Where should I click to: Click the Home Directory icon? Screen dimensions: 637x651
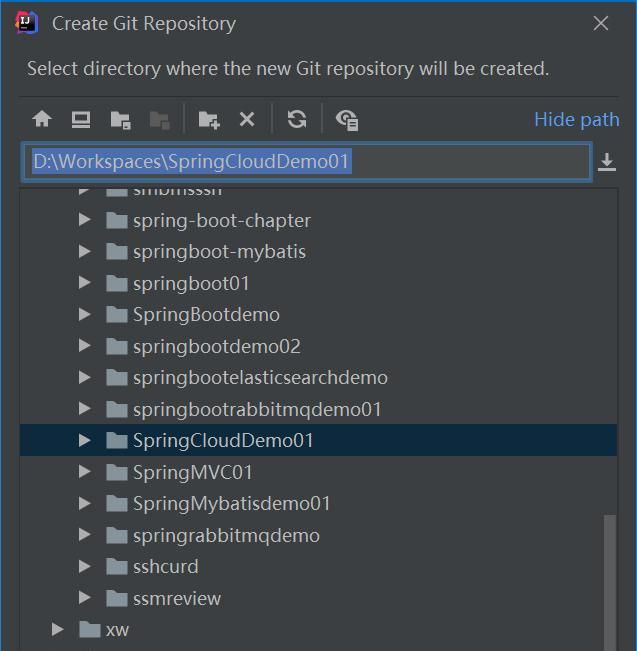coord(42,120)
